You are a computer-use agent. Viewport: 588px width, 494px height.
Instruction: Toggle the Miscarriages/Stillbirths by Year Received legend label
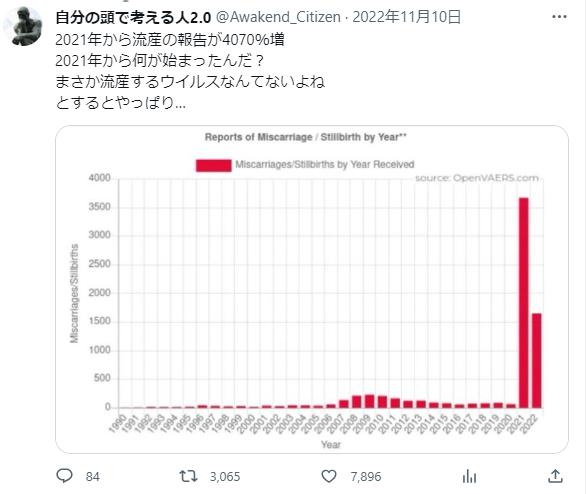click(x=325, y=165)
